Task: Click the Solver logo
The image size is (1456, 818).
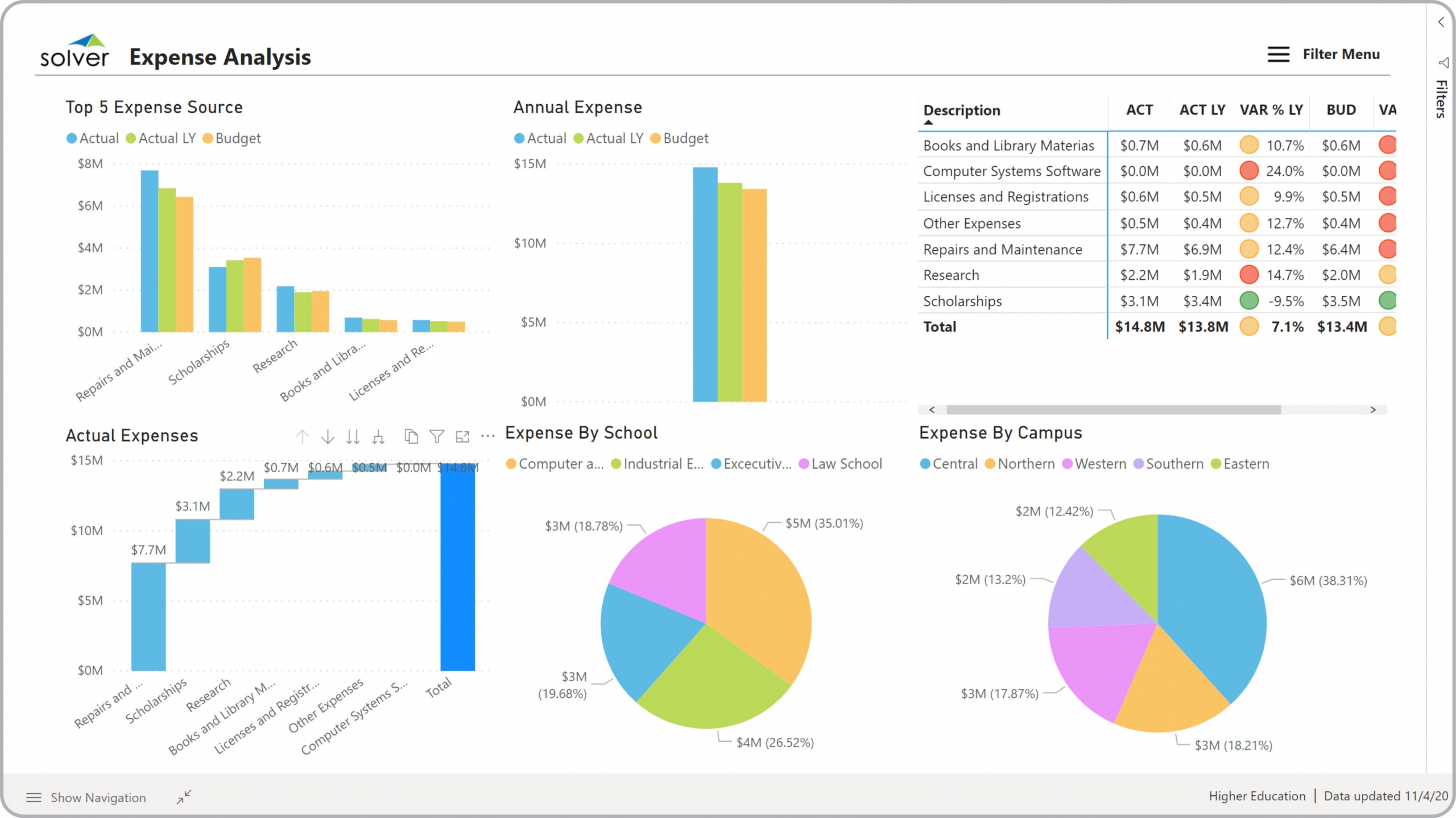Action: [x=74, y=51]
